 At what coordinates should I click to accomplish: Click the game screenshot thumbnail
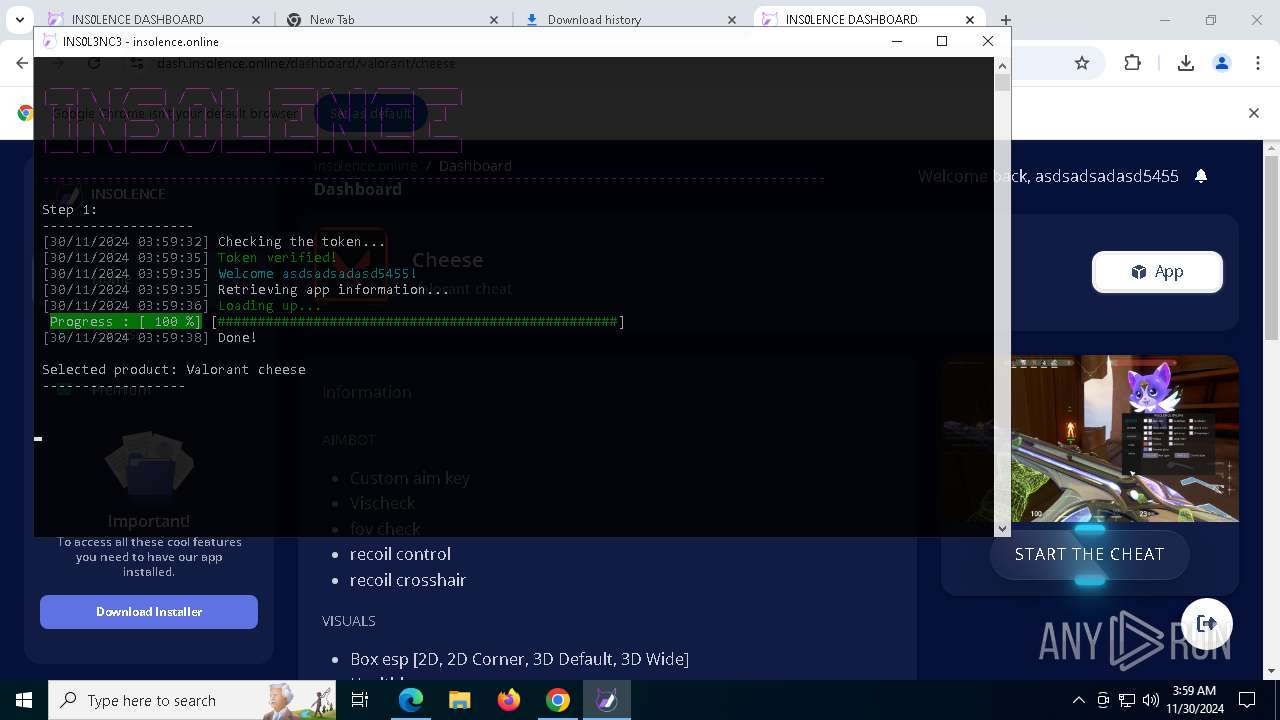click(1089, 438)
